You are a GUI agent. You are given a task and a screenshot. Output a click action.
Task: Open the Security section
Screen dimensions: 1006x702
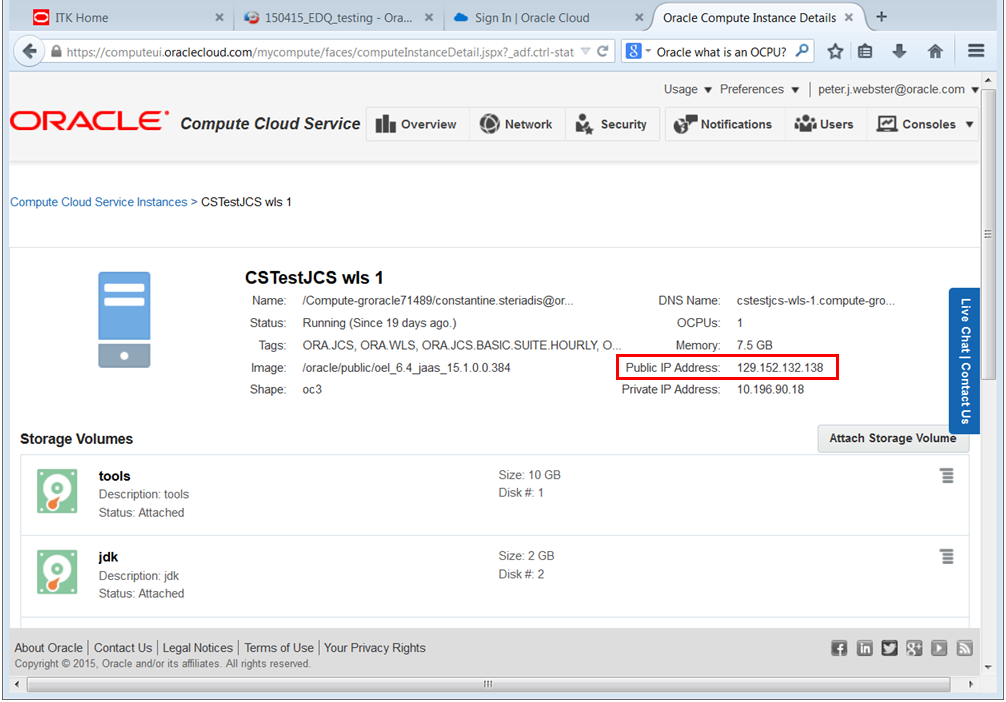(612, 123)
